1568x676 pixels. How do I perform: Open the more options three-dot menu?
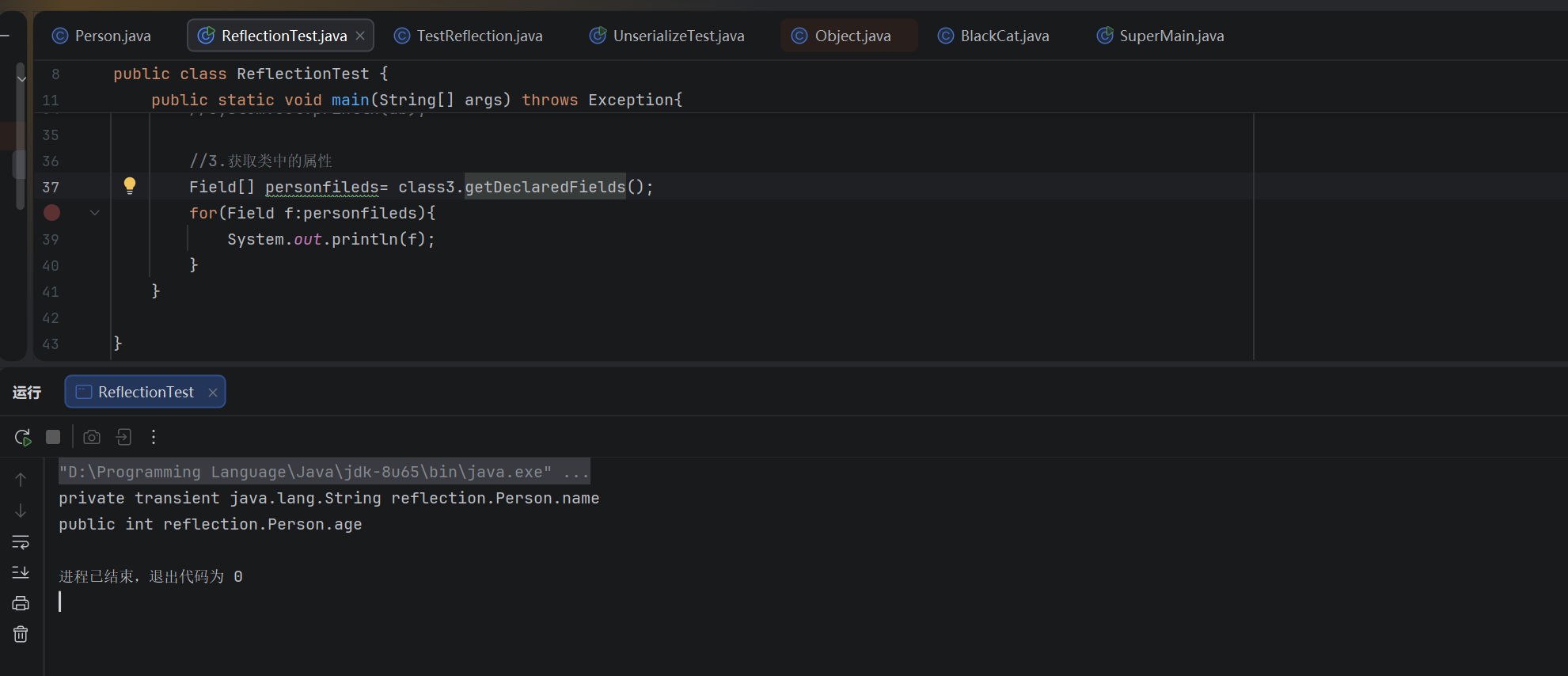coord(154,437)
